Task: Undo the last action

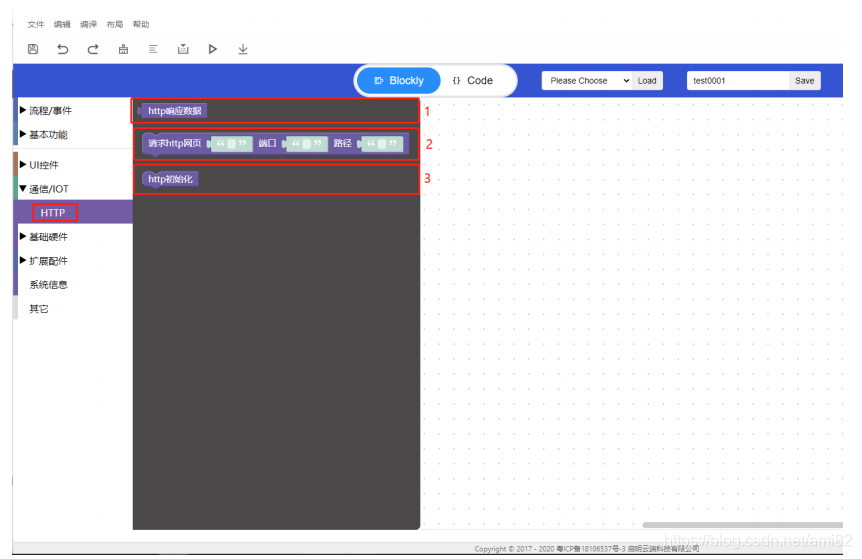Action: point(63,49)
